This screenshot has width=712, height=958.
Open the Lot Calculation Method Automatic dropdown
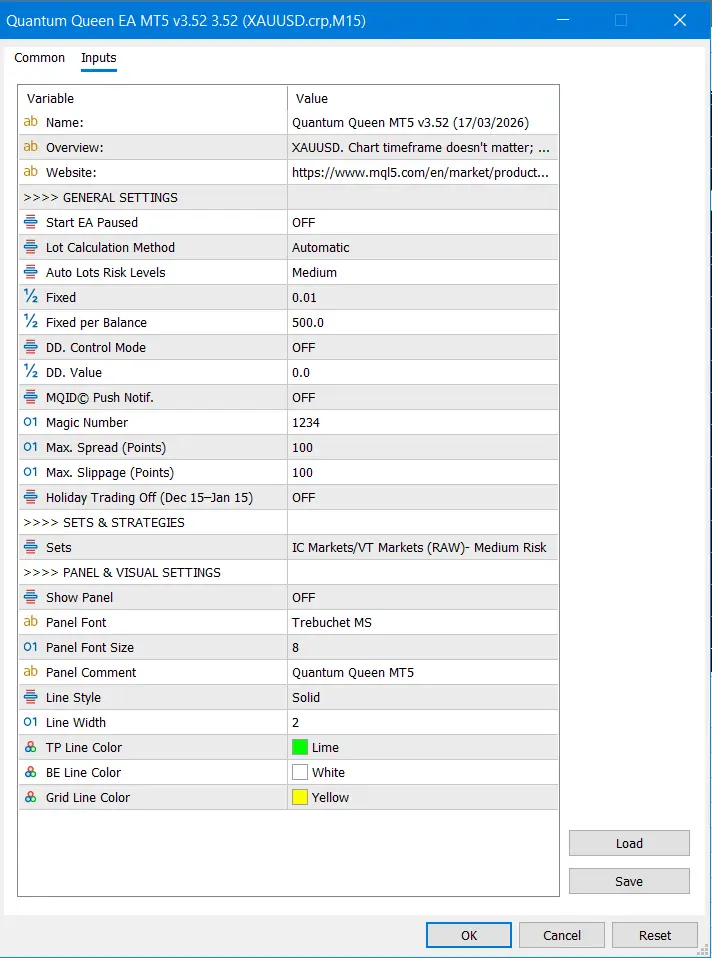coord(423,247)
